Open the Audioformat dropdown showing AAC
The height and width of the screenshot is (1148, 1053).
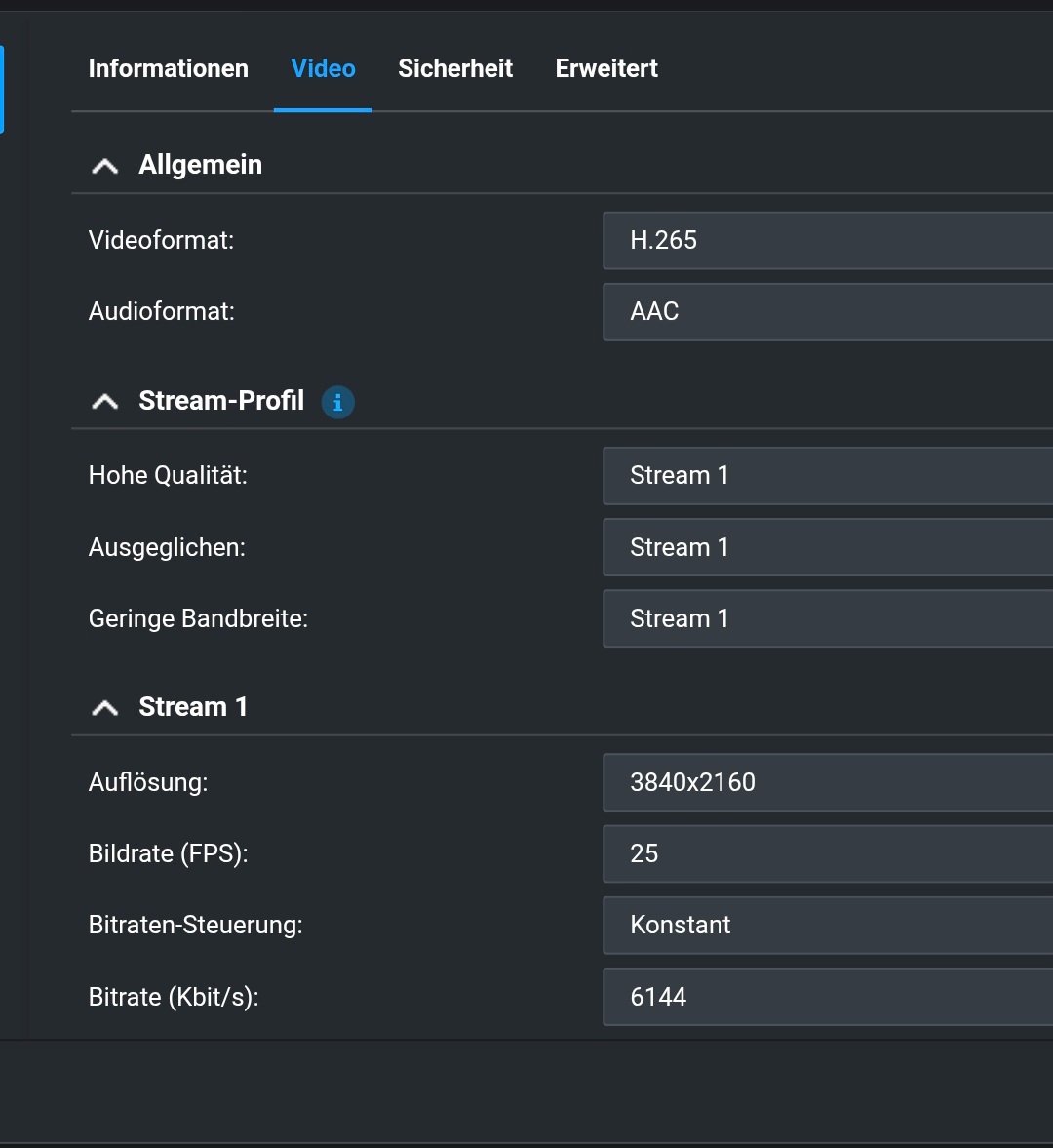828,312
